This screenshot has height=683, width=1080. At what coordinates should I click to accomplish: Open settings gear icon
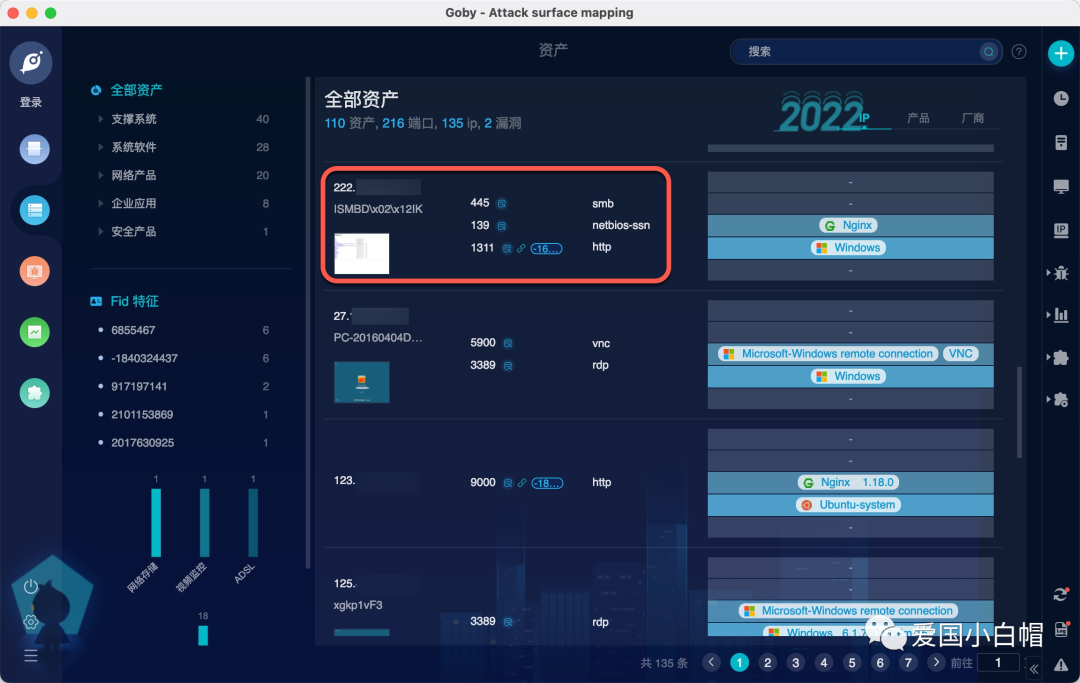[x=30, y=622]
